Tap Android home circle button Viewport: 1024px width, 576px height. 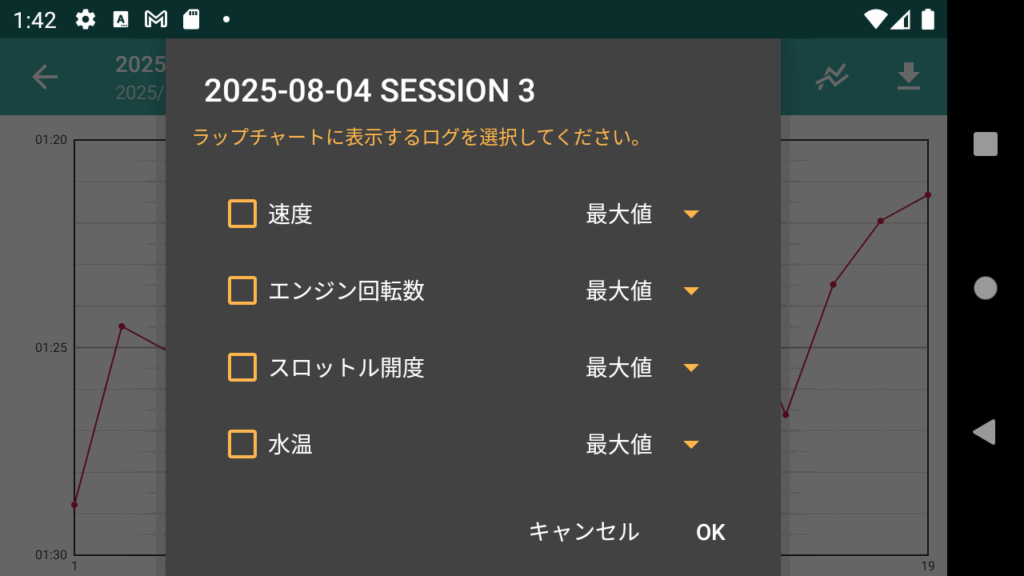coord(985,288)
